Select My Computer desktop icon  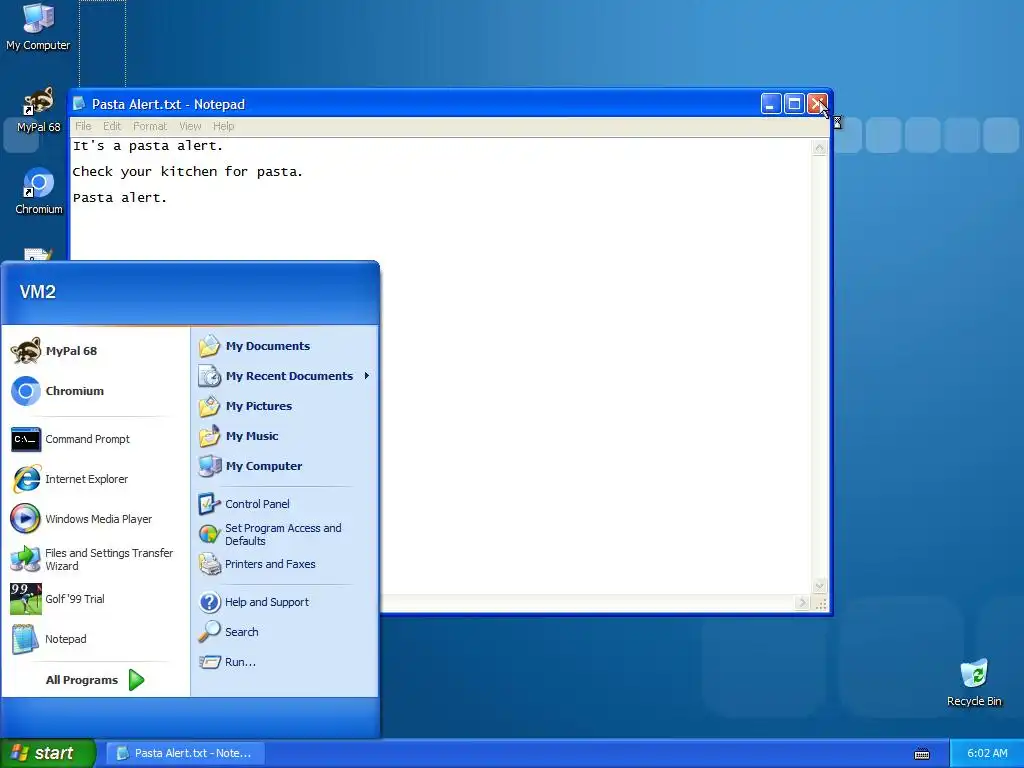pyautogui.click(x=38, y=27)
